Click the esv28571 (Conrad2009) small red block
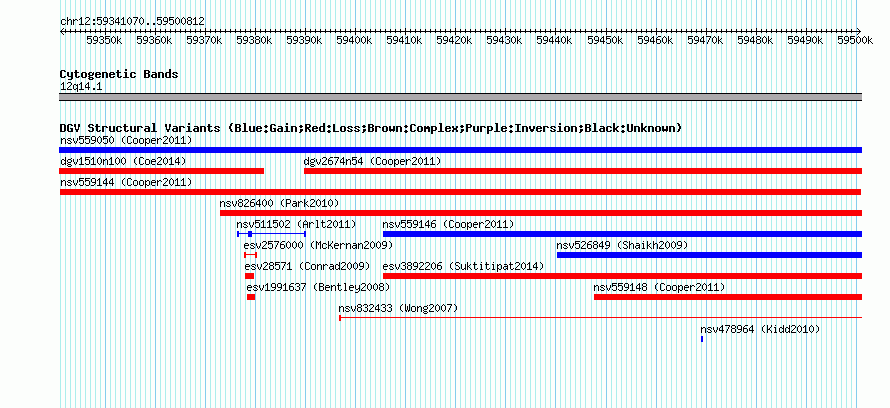The height and width of the screenshot is (408, 890). (249, 276)
